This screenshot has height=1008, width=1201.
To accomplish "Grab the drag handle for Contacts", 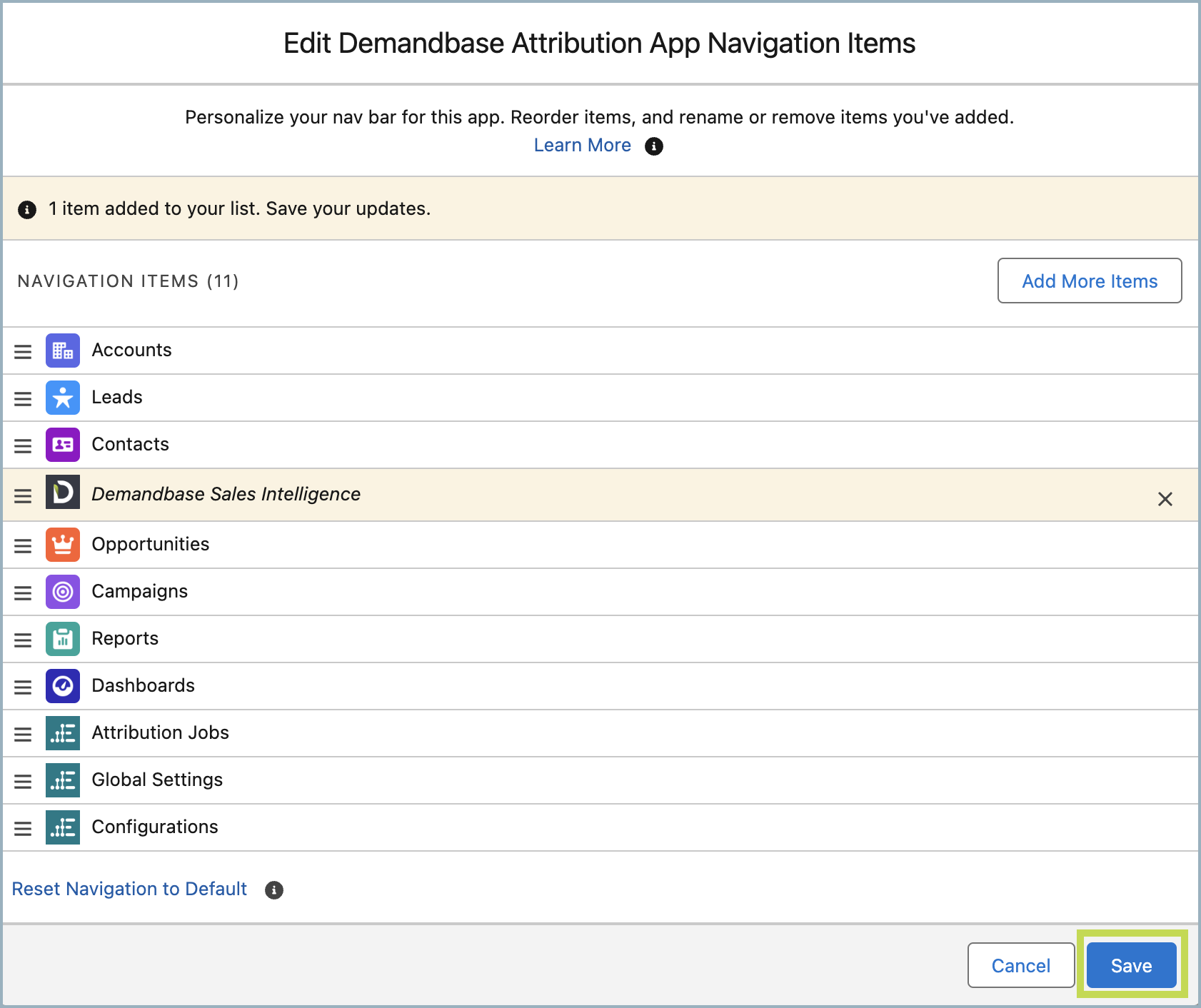I will click(x=23, y=446).
